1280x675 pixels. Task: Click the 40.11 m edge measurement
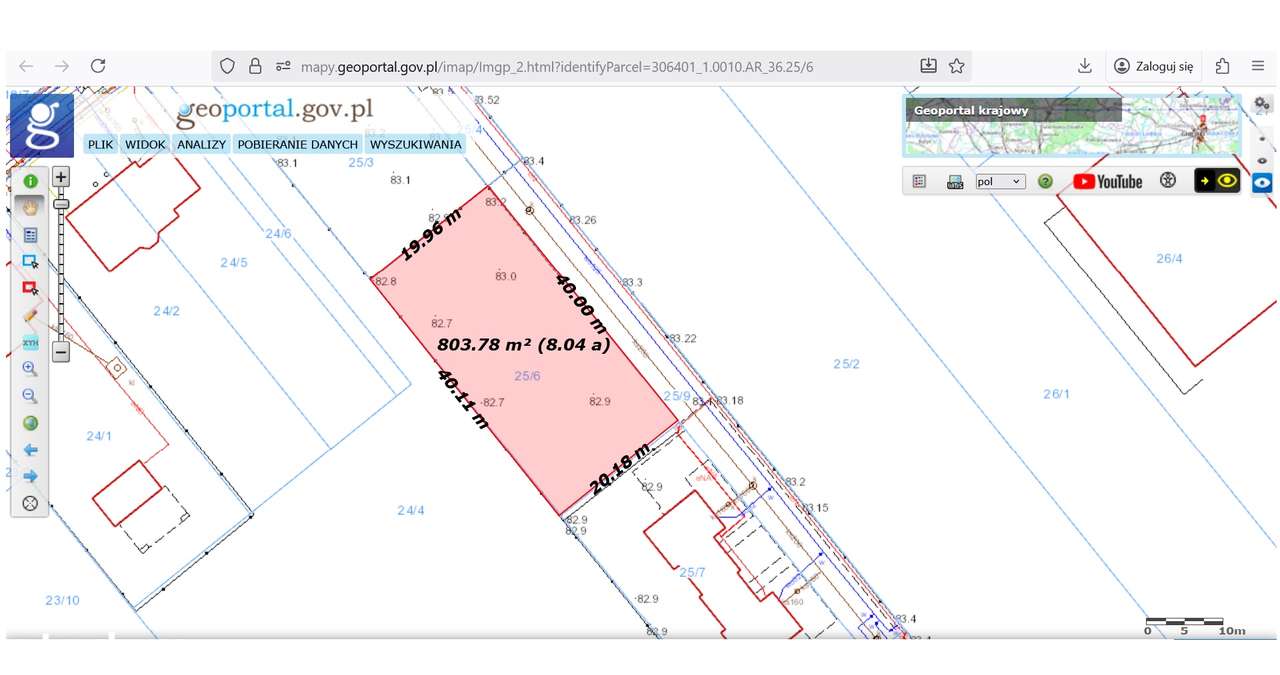pos(462,400)
